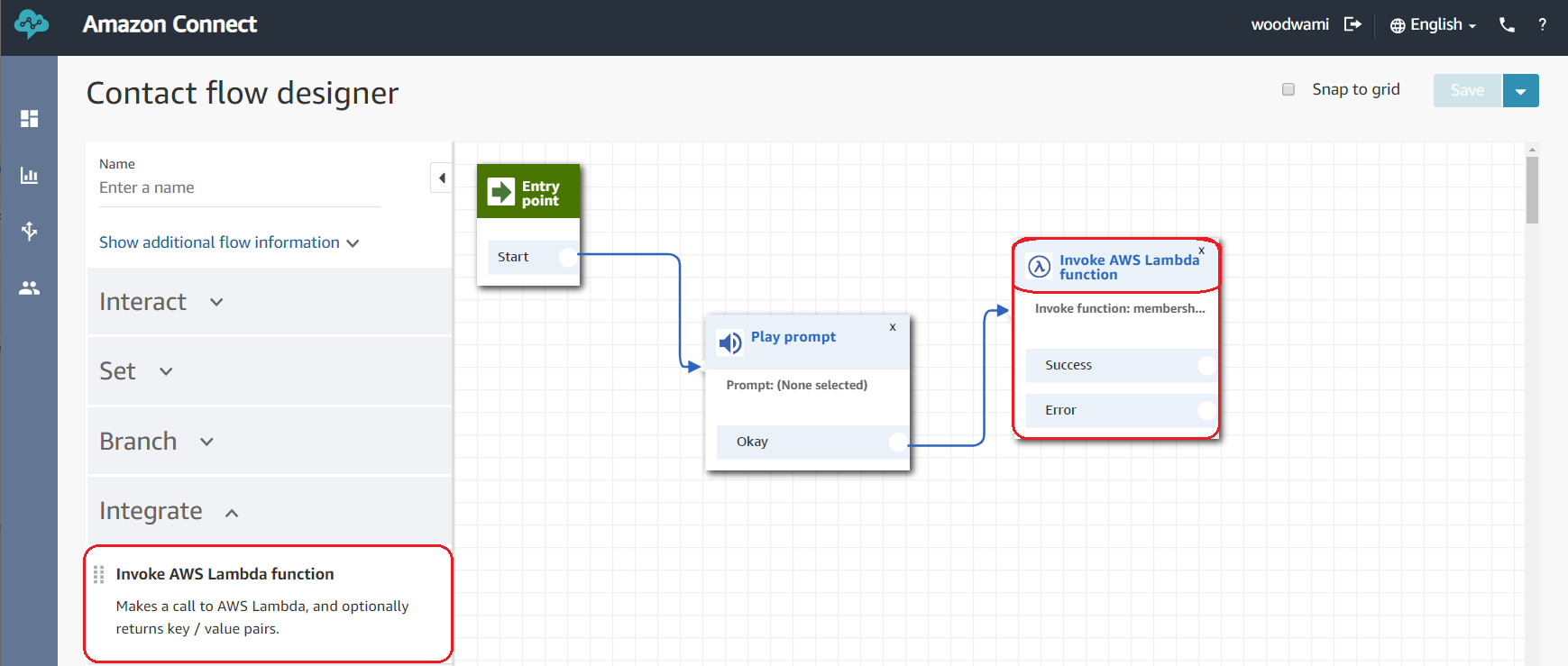
Task: Click the scrollbar up arrow above canvas
Action: (x=1533, y=150)
